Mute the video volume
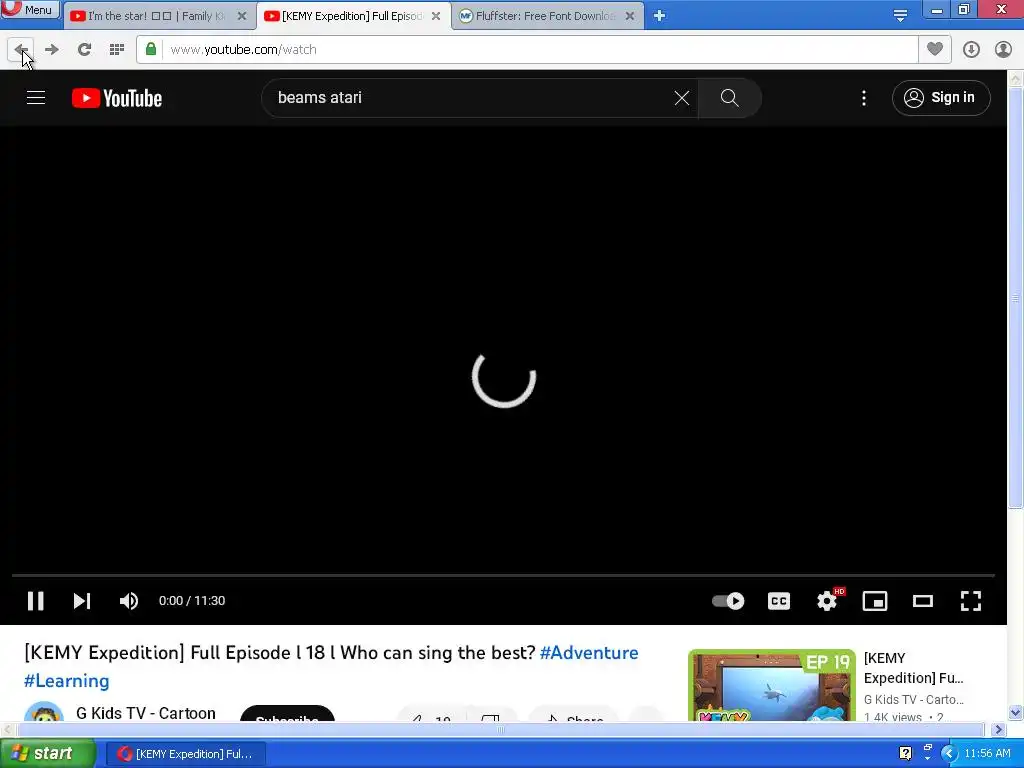 pyautogui.click(x=129, y=601)
